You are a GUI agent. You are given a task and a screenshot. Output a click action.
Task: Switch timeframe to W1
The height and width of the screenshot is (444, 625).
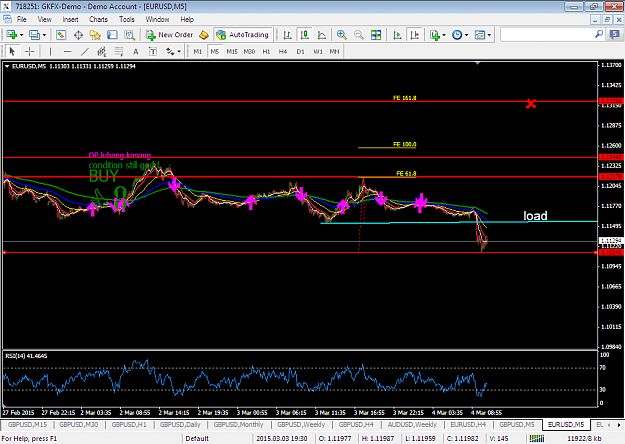point(318,51)
